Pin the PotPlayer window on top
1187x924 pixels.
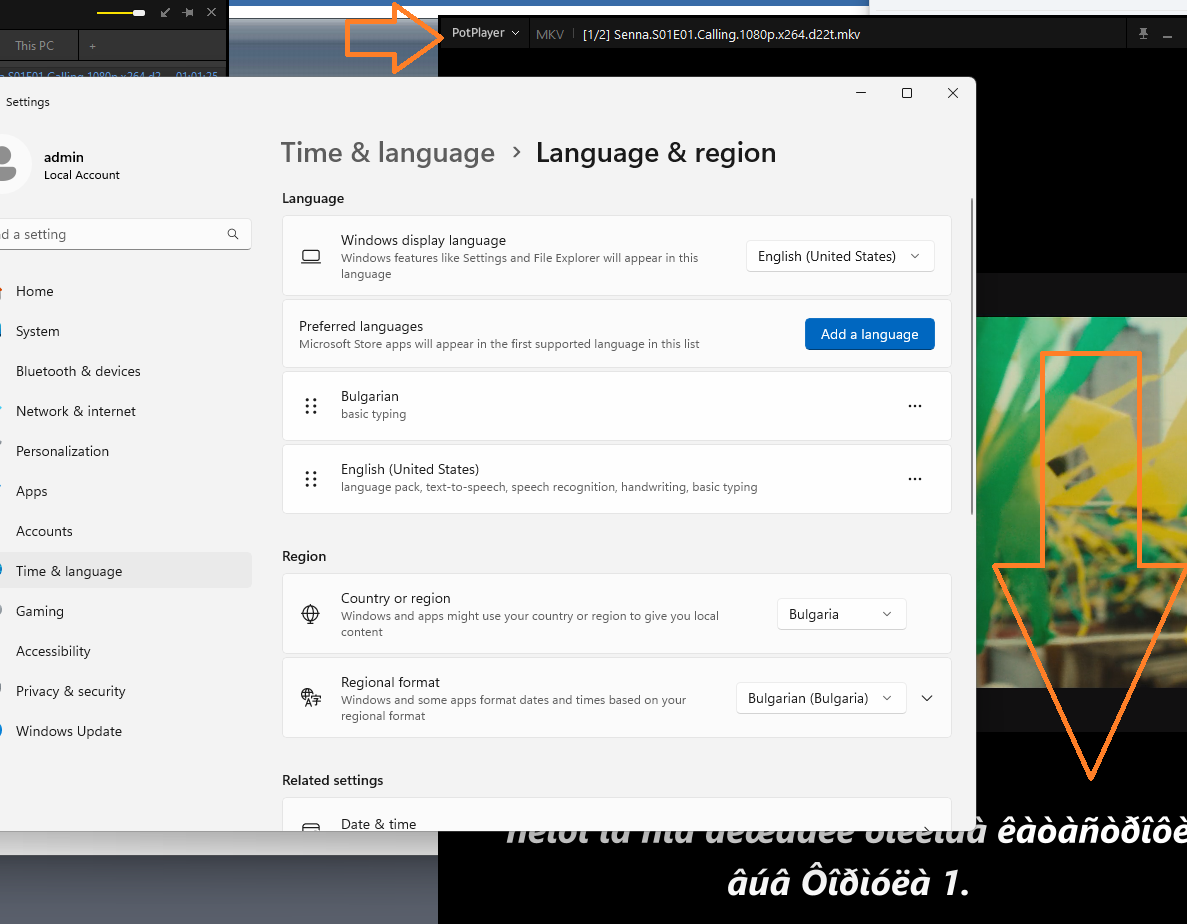(x=1143, y=34)
